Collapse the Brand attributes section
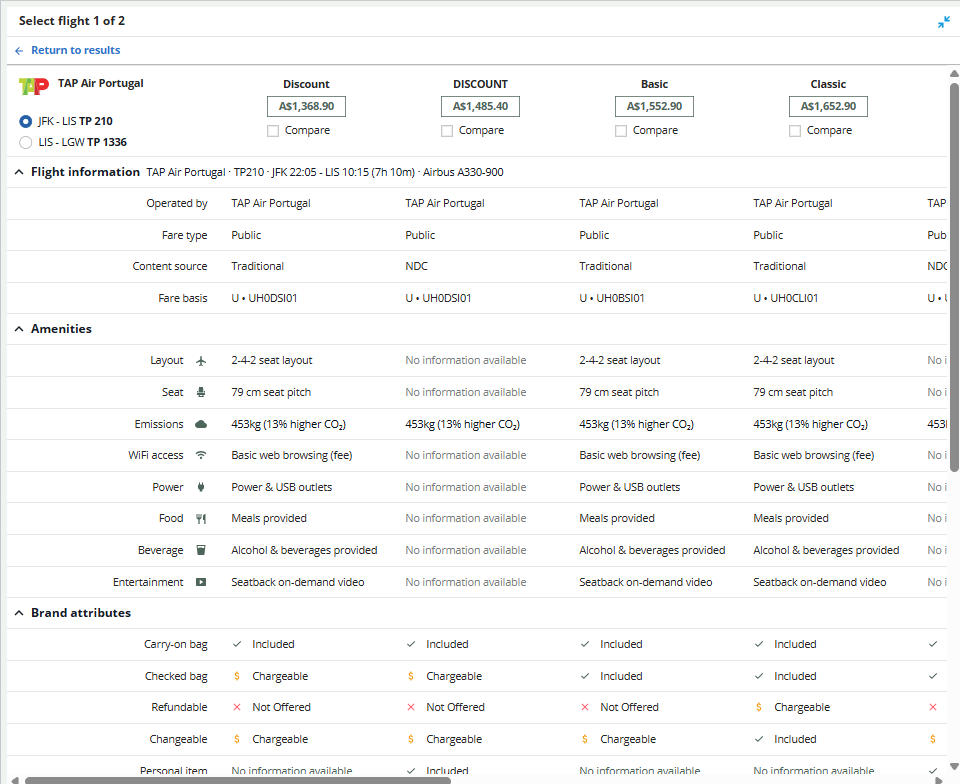Screen dimensions: 960x784 (19, 613)
